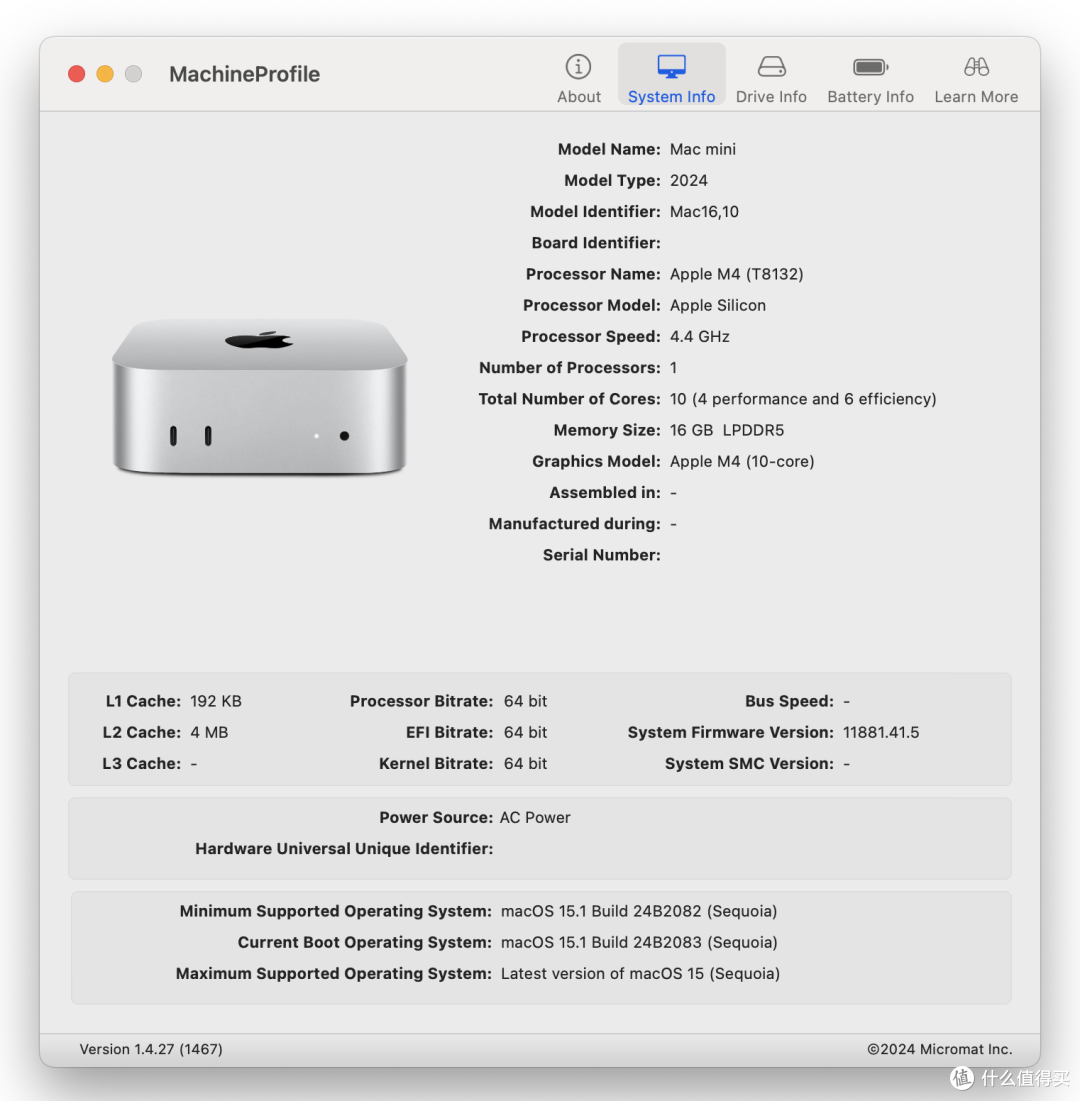
Task: Click the 'Manufactured during:' label
Action: (x=574, y=524)
